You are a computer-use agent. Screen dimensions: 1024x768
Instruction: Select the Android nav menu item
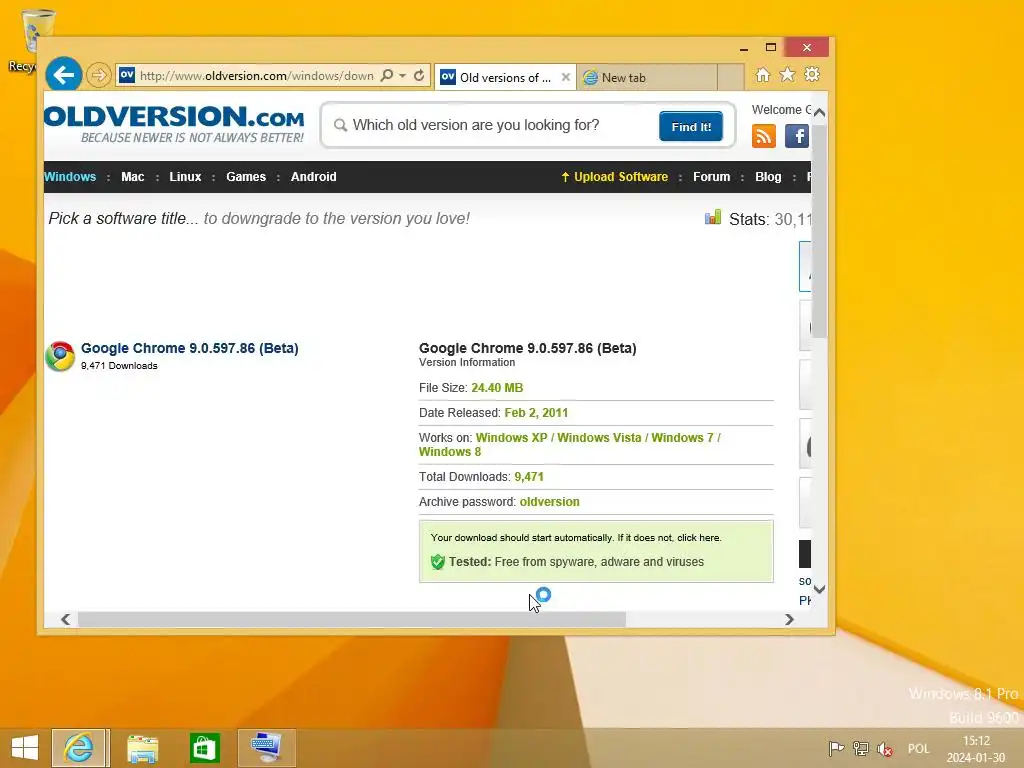(313, 177)
